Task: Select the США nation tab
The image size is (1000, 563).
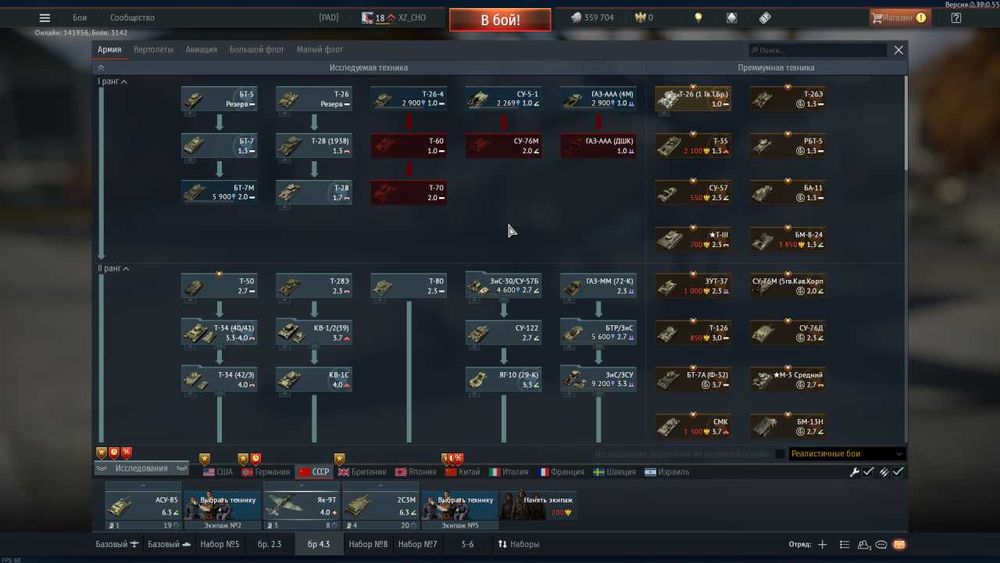Action: tap(218, 472)
